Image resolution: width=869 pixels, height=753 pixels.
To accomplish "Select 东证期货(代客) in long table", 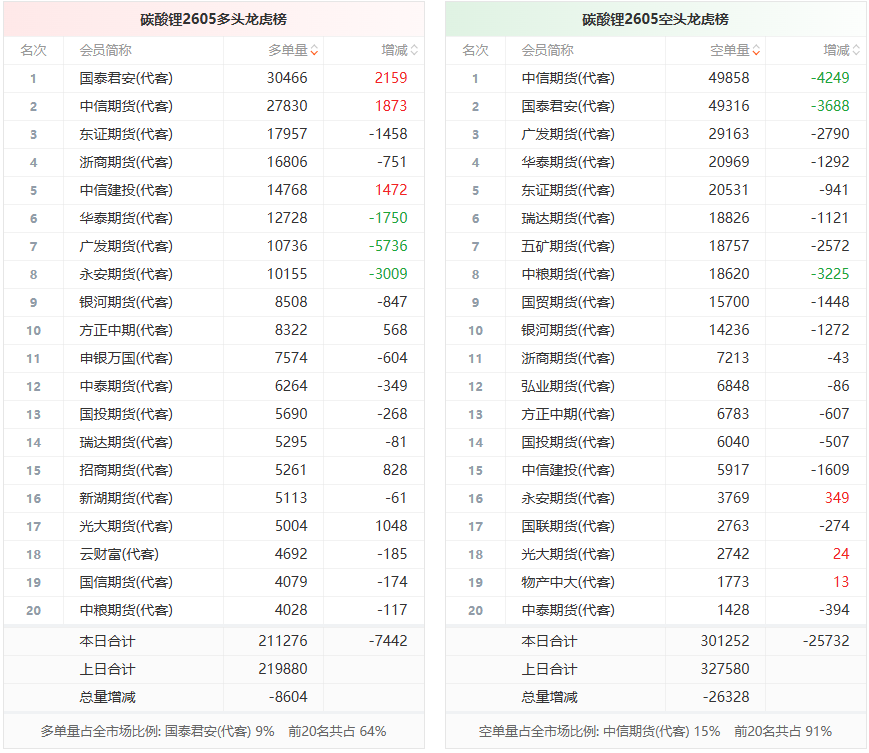I will pos(126,134).
